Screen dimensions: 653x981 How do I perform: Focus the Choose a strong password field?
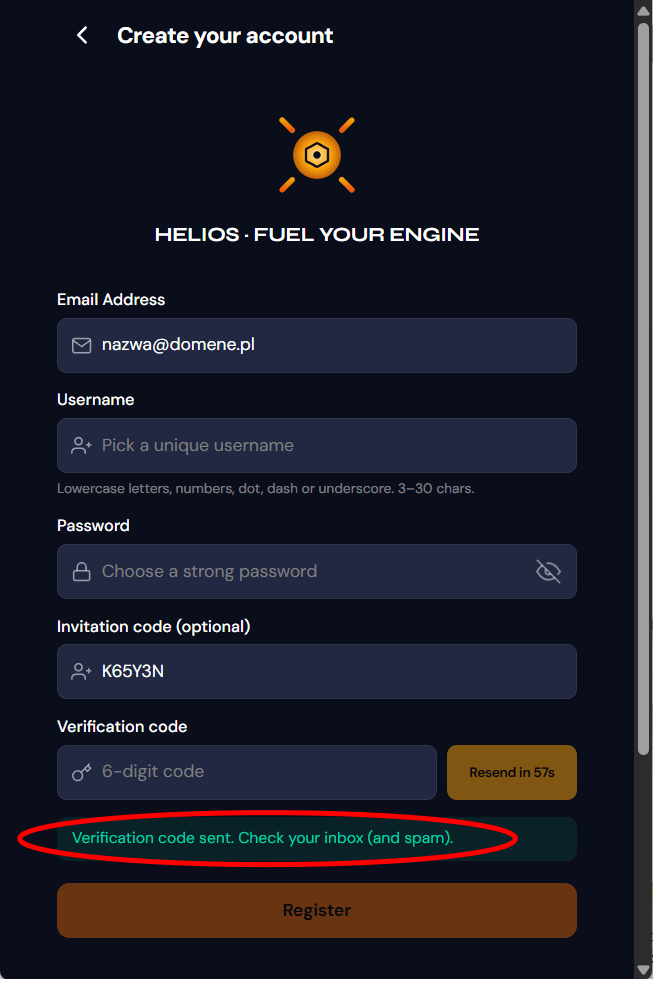(316, 571)
